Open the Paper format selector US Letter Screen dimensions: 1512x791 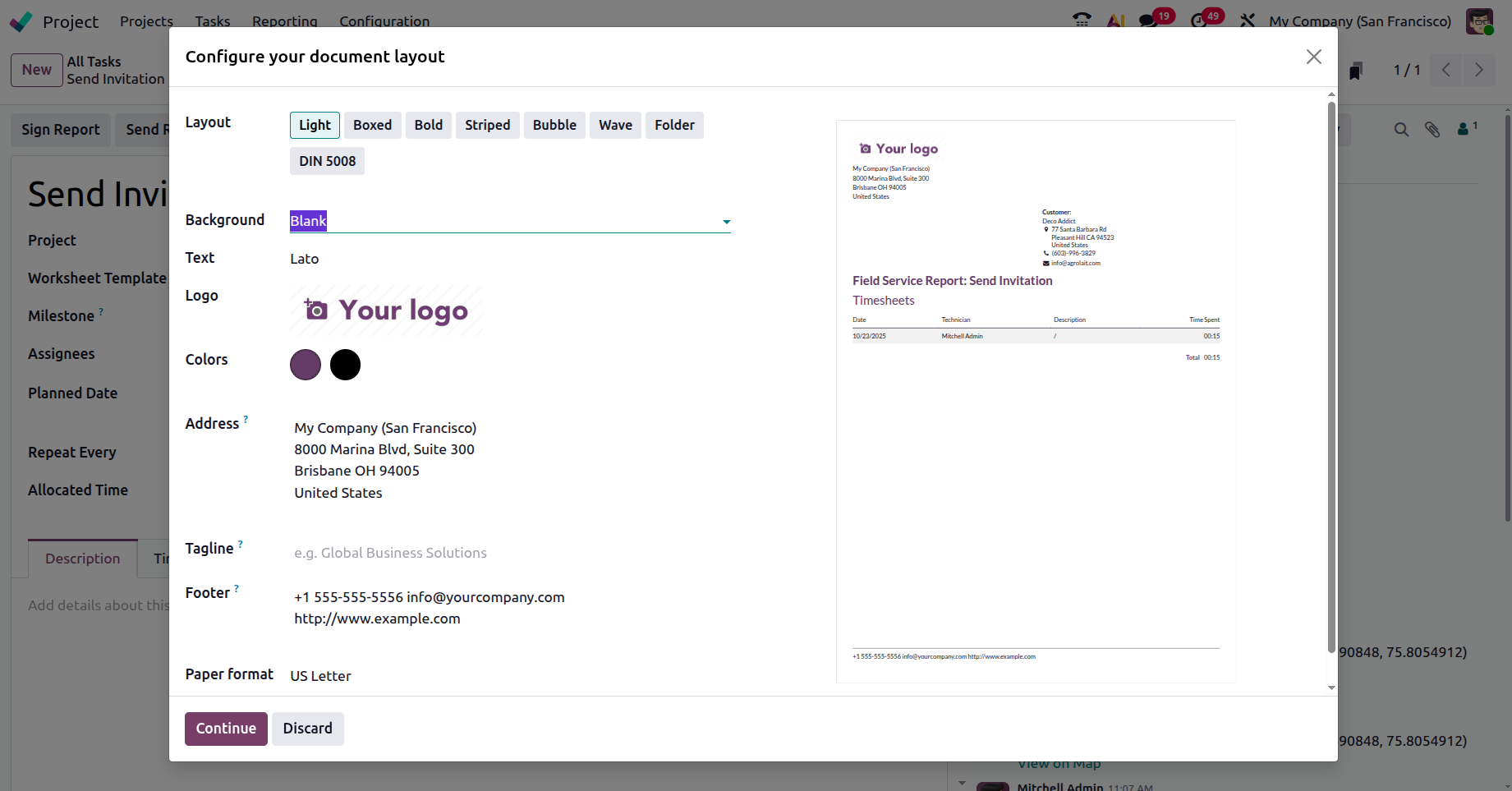(x=320, y=676)
